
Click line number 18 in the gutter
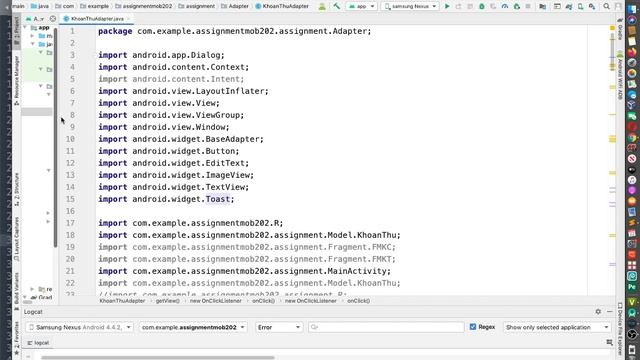tap(70, 235)
